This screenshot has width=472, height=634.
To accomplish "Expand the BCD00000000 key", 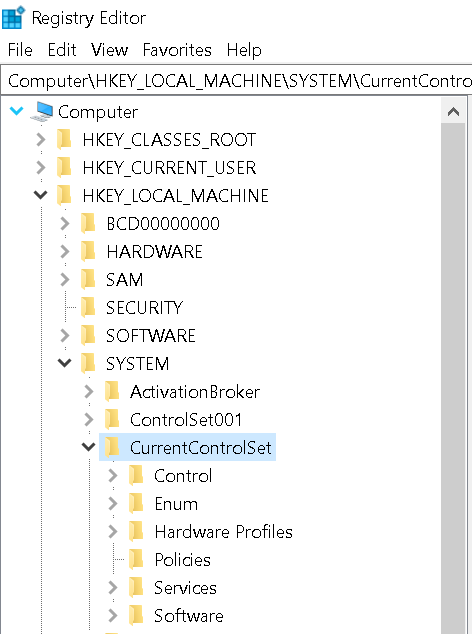I will [x=65, y=224].
